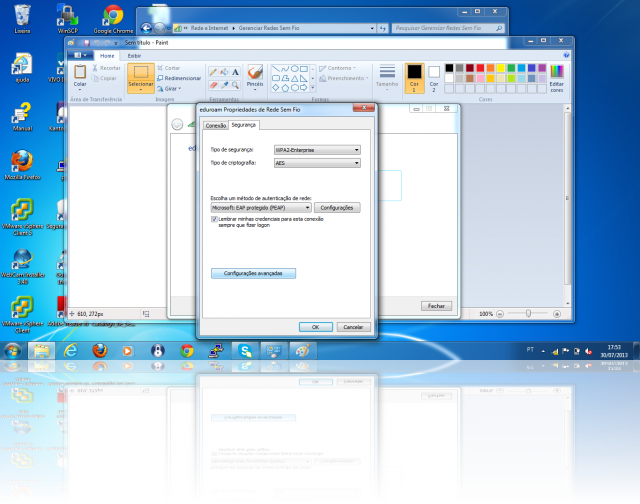Open the Exibir ribbon tab in Paint
The image size is (640, 504).
(134, 56)
